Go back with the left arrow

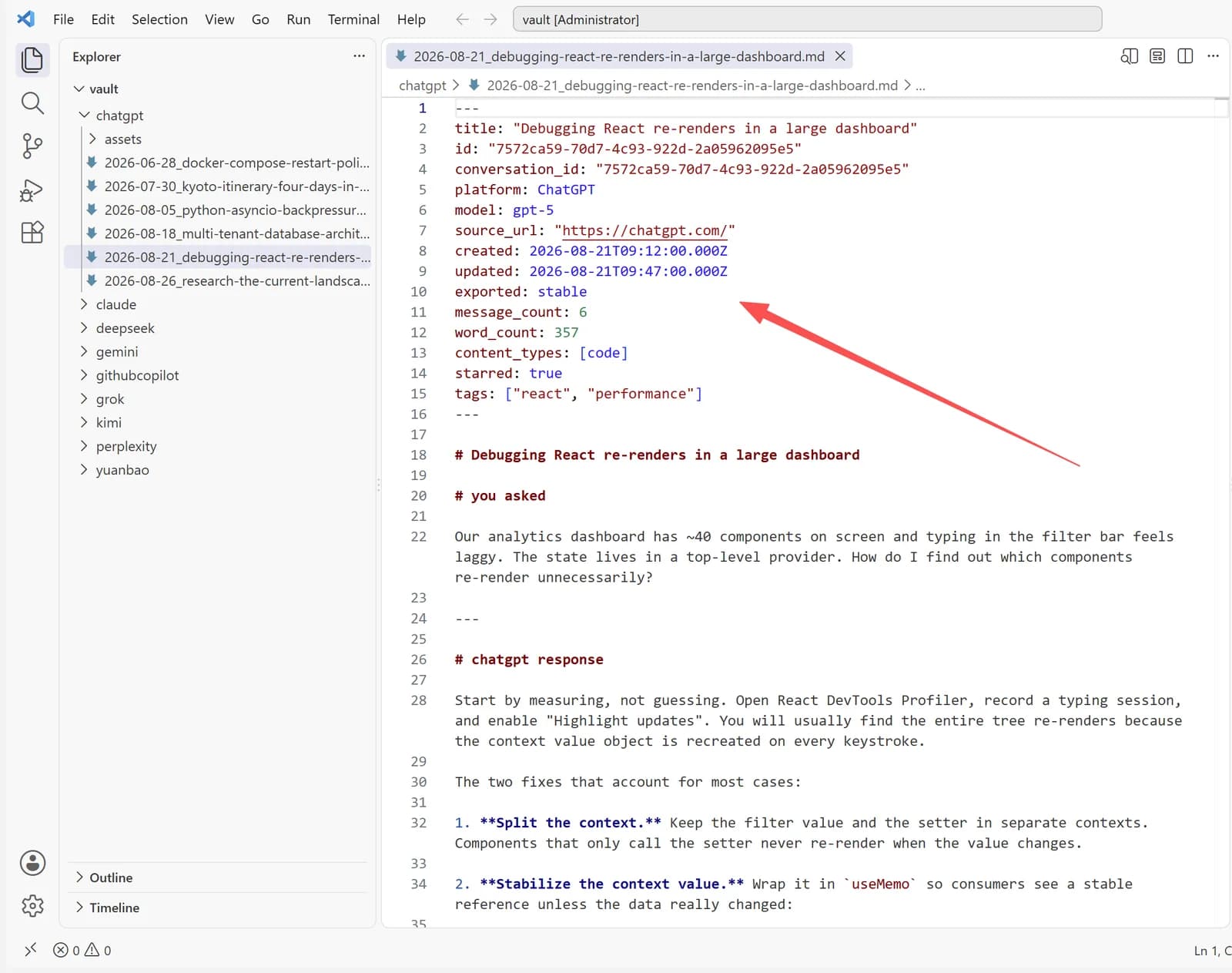coord(462,19)
